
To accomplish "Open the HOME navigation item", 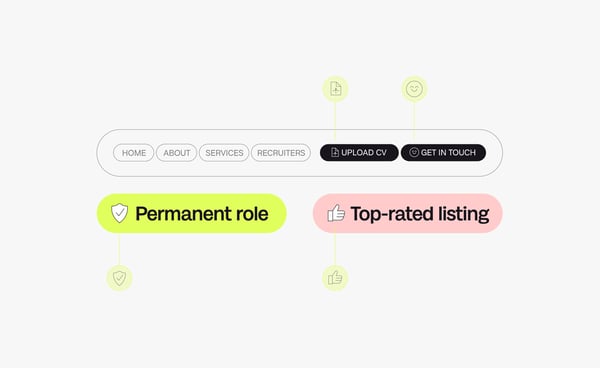I will [134, 153].
